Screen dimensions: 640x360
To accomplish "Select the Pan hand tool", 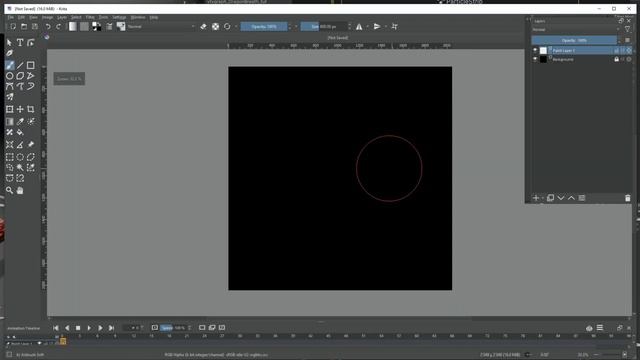I will coord(20,190).
